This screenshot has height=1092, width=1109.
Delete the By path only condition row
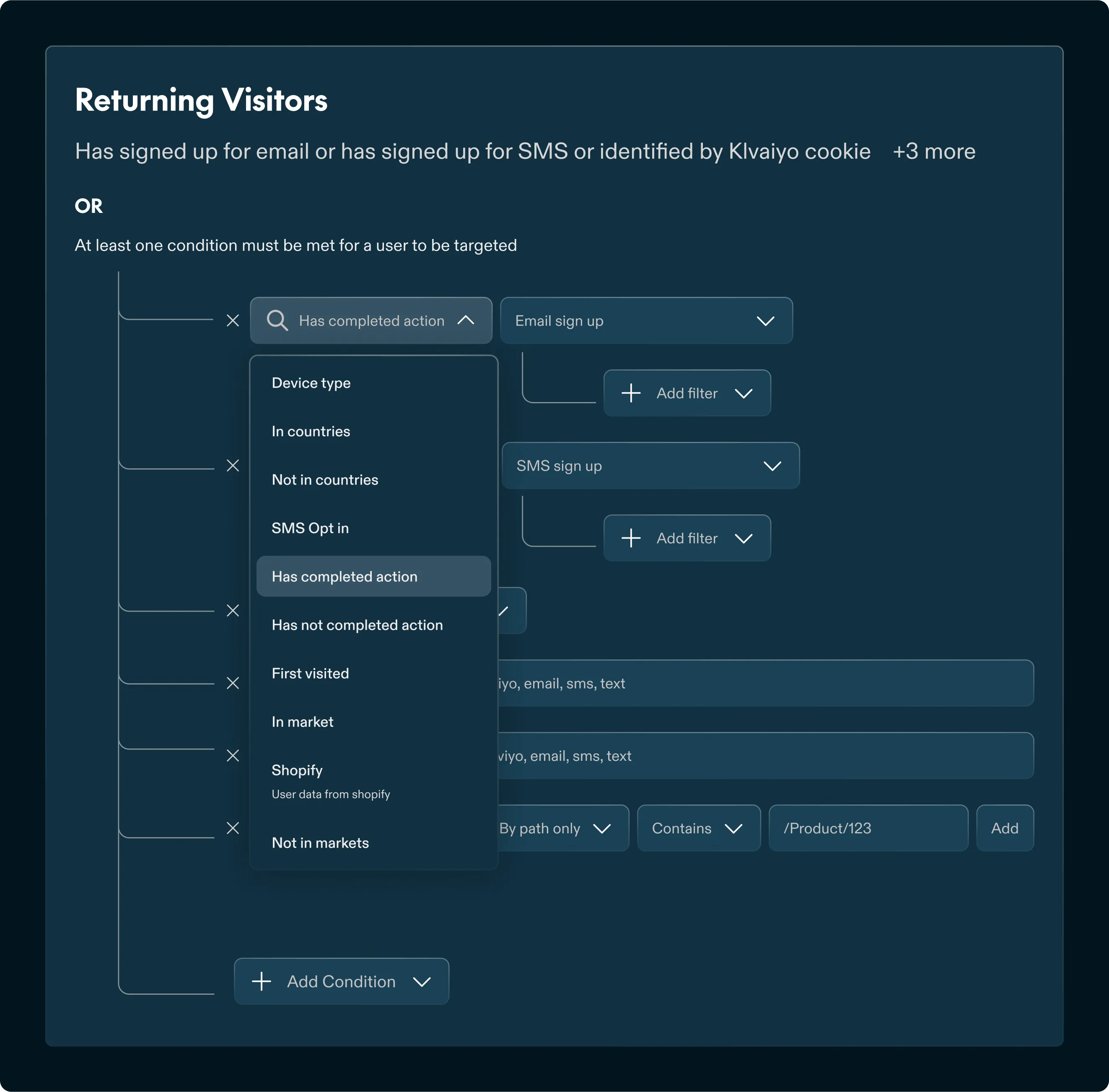click(x=233, y=828)
